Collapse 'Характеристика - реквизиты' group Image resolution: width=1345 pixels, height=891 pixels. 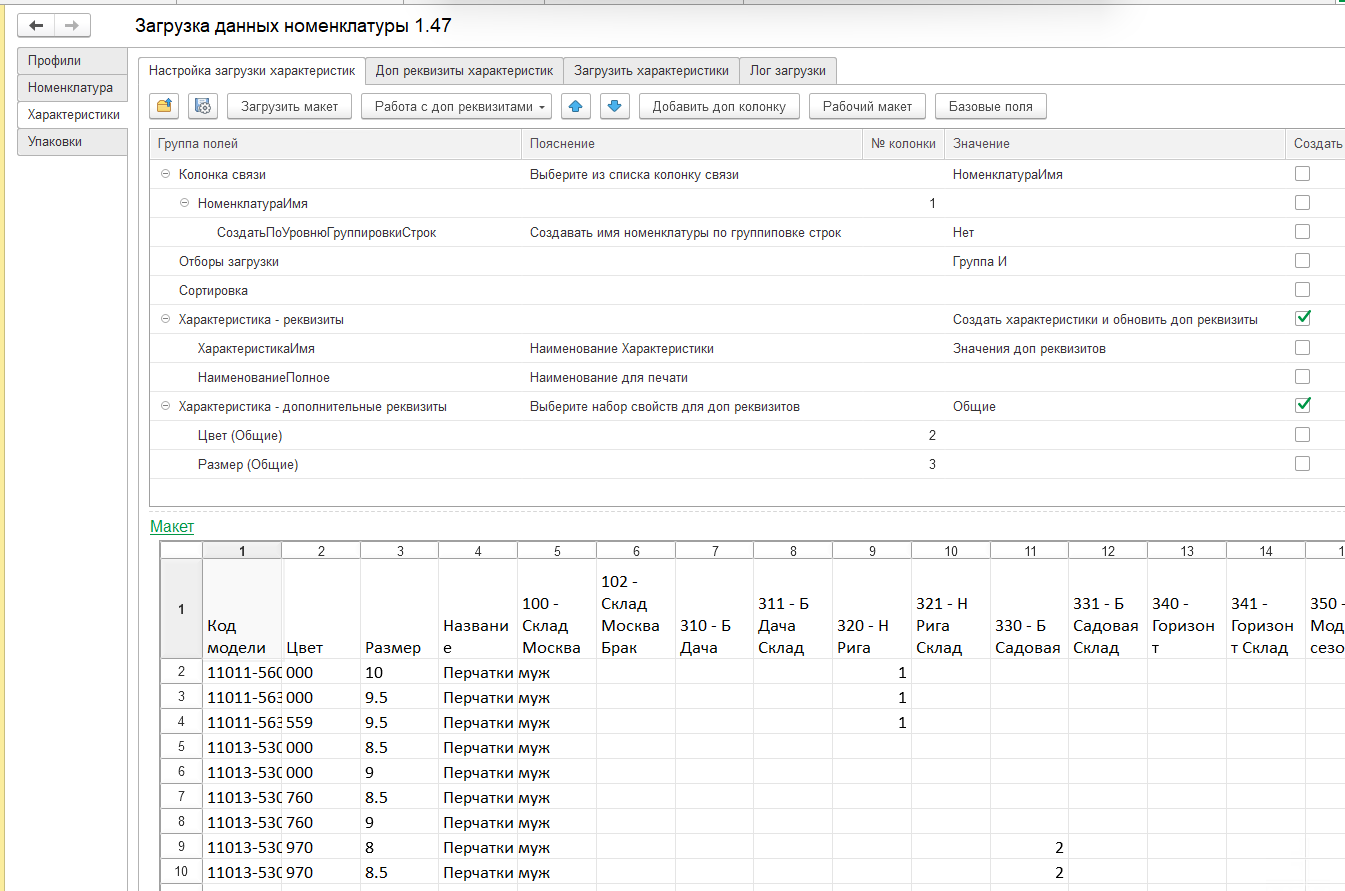point(165,319)
